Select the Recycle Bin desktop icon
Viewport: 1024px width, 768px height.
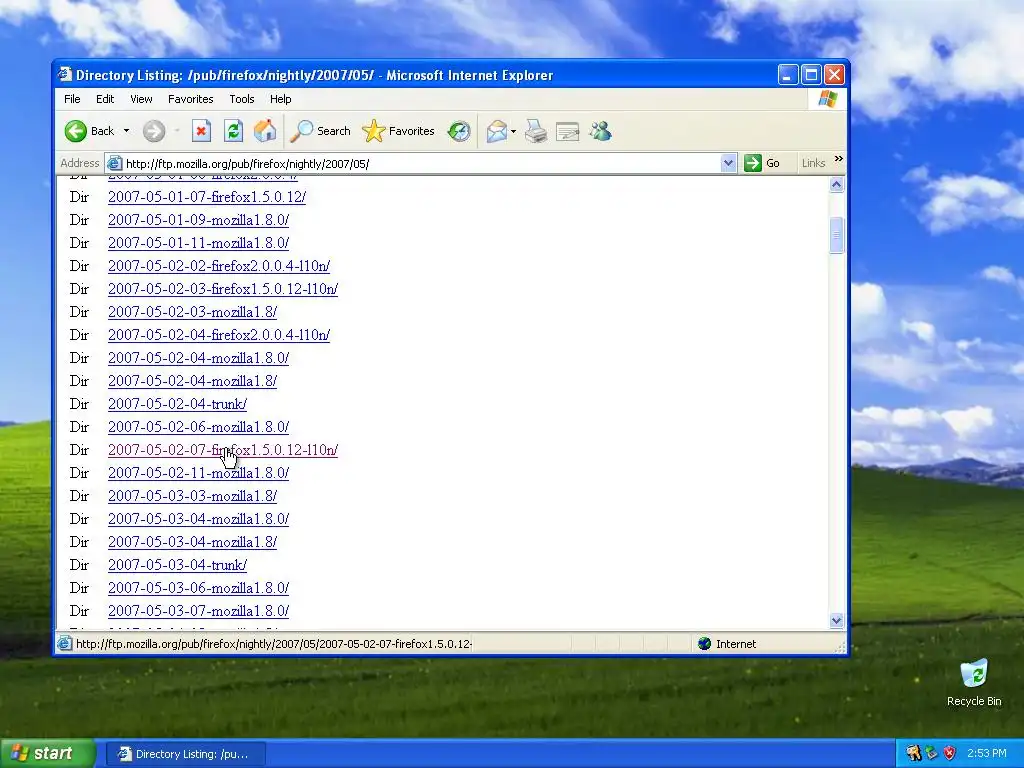click(x=974, y=683)
